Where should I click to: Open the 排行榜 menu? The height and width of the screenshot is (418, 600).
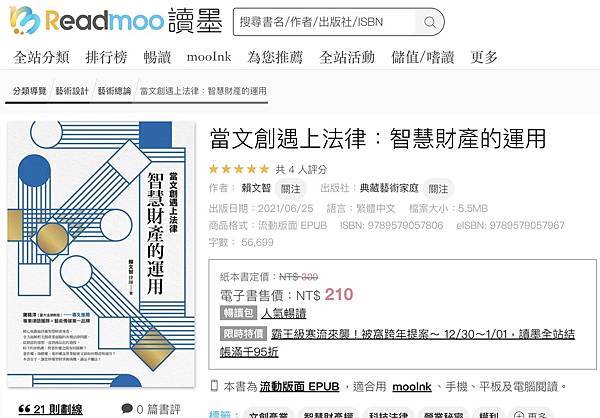[106, 57]
